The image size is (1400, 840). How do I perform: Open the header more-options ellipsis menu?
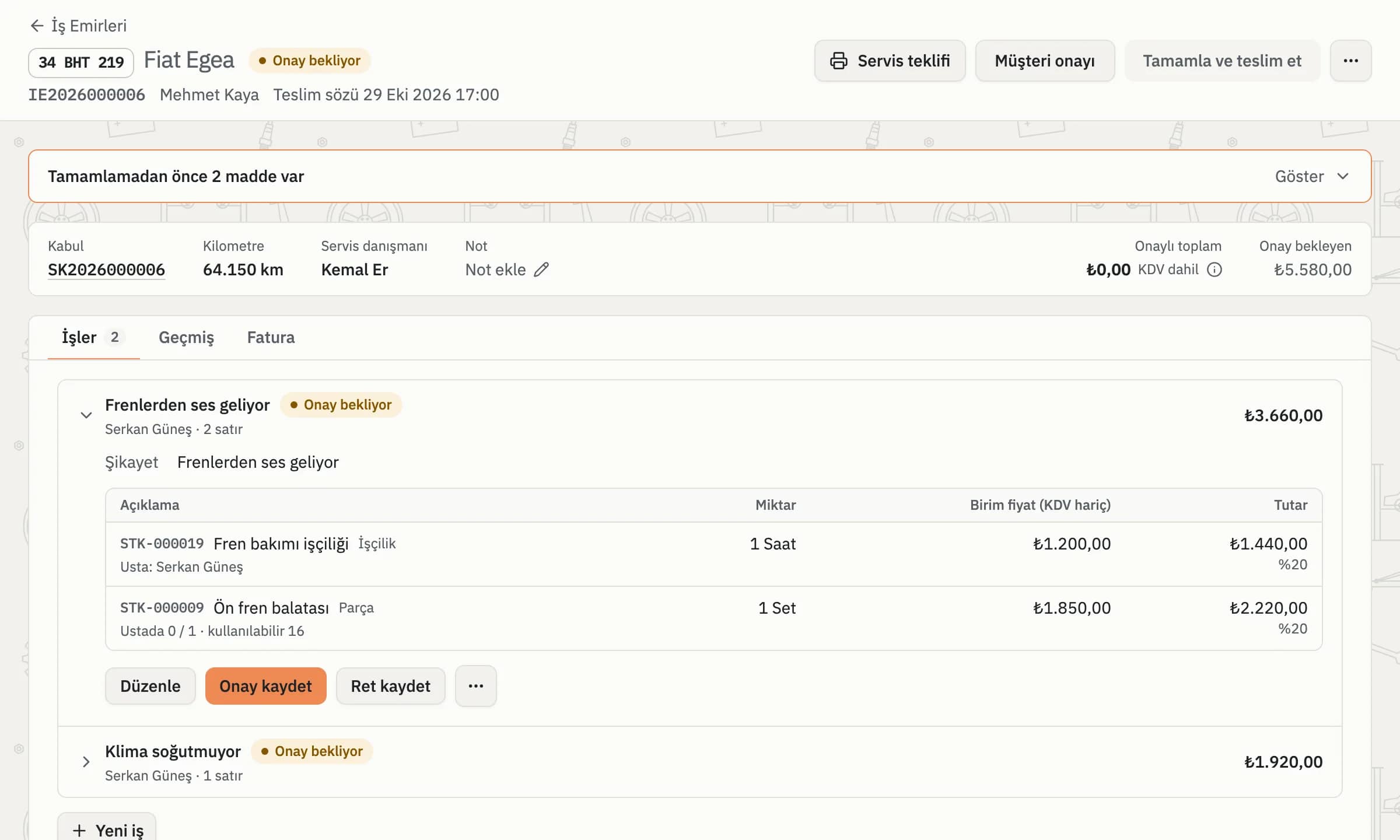tap(1350, 61)
